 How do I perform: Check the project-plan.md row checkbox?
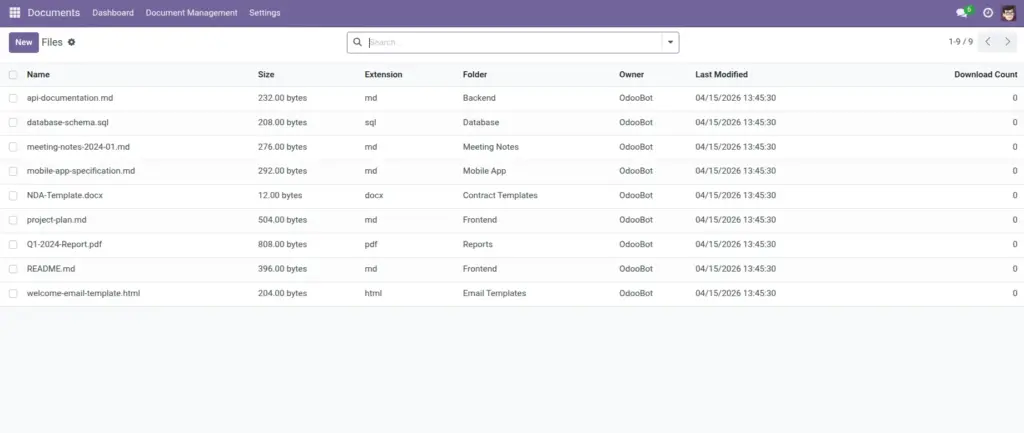coord(13,221)
